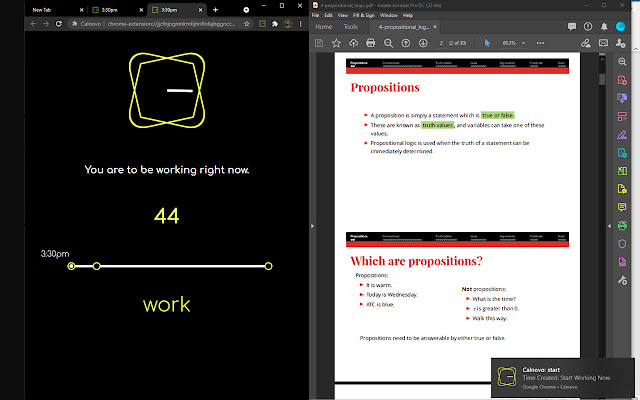
Task: Bookmark the PDF with the star icon
Action: pos(336,43)
